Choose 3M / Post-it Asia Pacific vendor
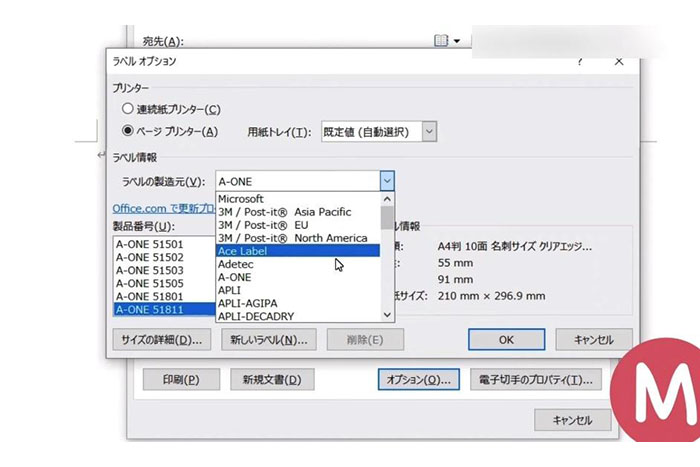The height and width of the screenshot is (467, 700). coord(298,212)
